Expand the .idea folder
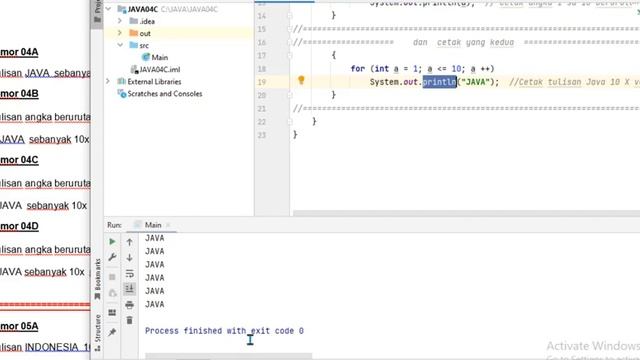 click(x=120, y=21)
